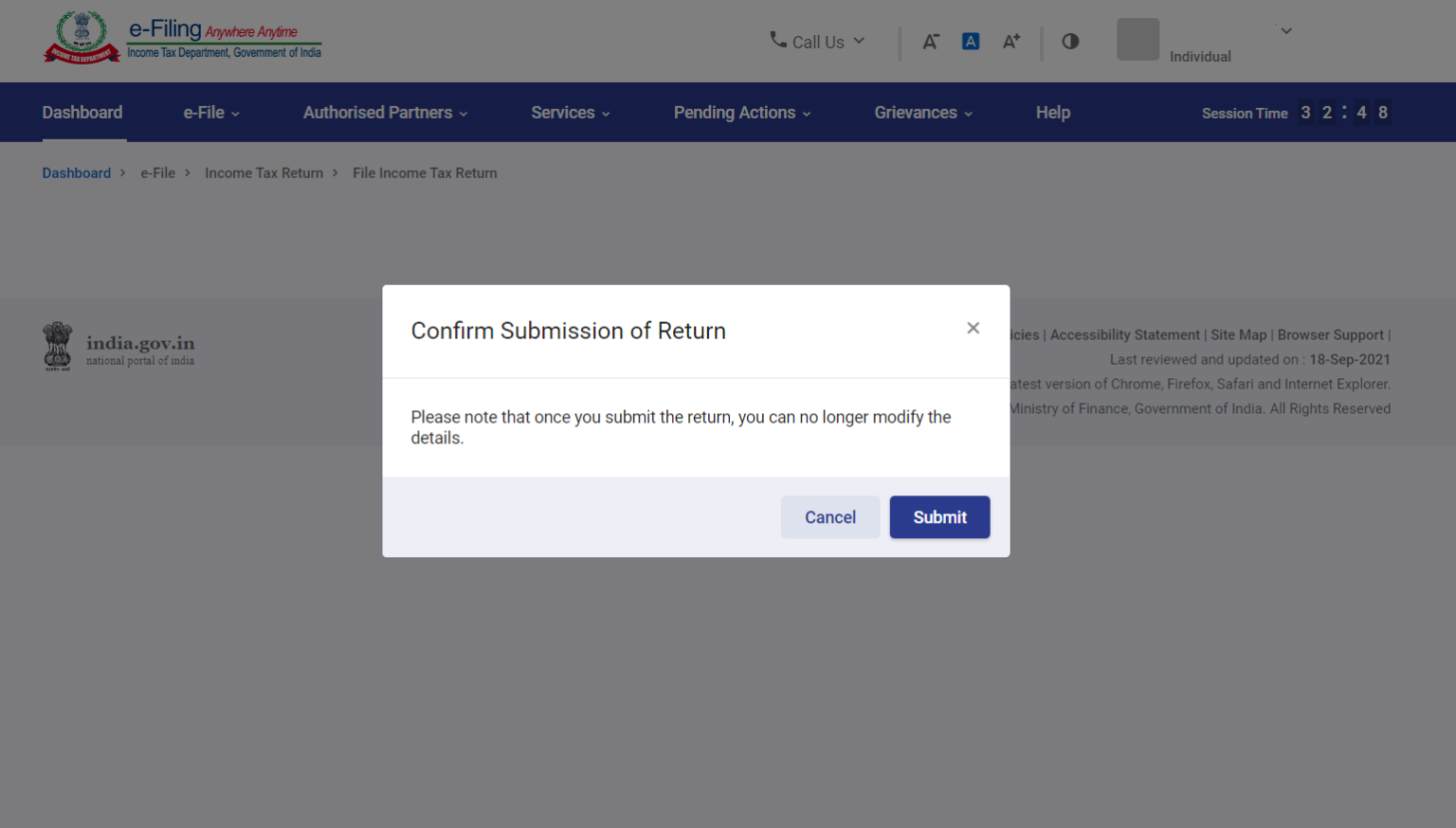Image resolution: width=1456 pixels, height=828 pixels.
Task: Close the Confirm Submission dialog with X
Action: point(973,328)
